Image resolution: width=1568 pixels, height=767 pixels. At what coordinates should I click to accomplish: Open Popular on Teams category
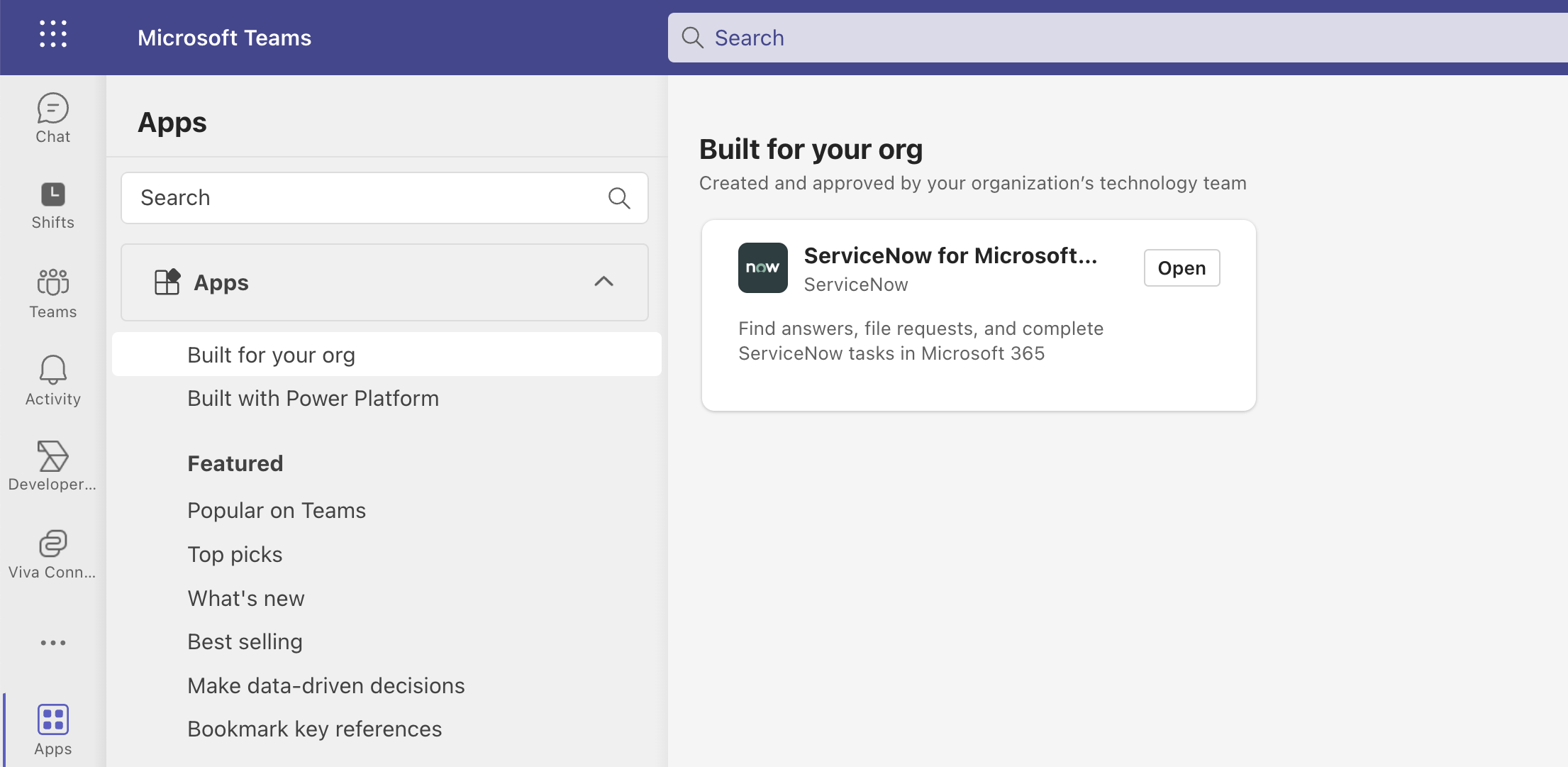coord(277,510)
